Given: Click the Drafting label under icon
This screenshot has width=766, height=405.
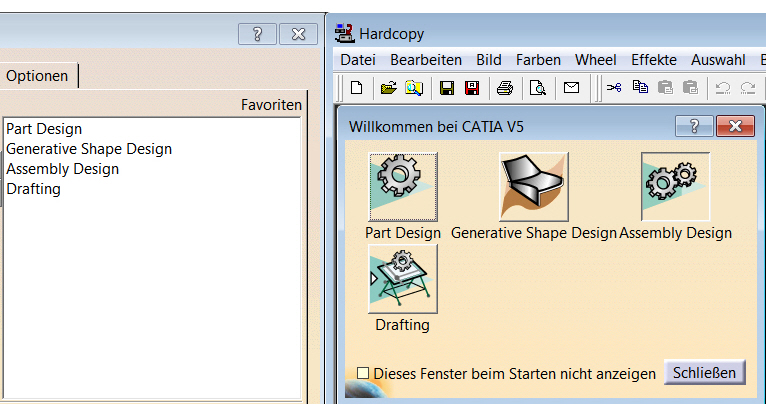Looking at the screenshot, I should (403, 325).
